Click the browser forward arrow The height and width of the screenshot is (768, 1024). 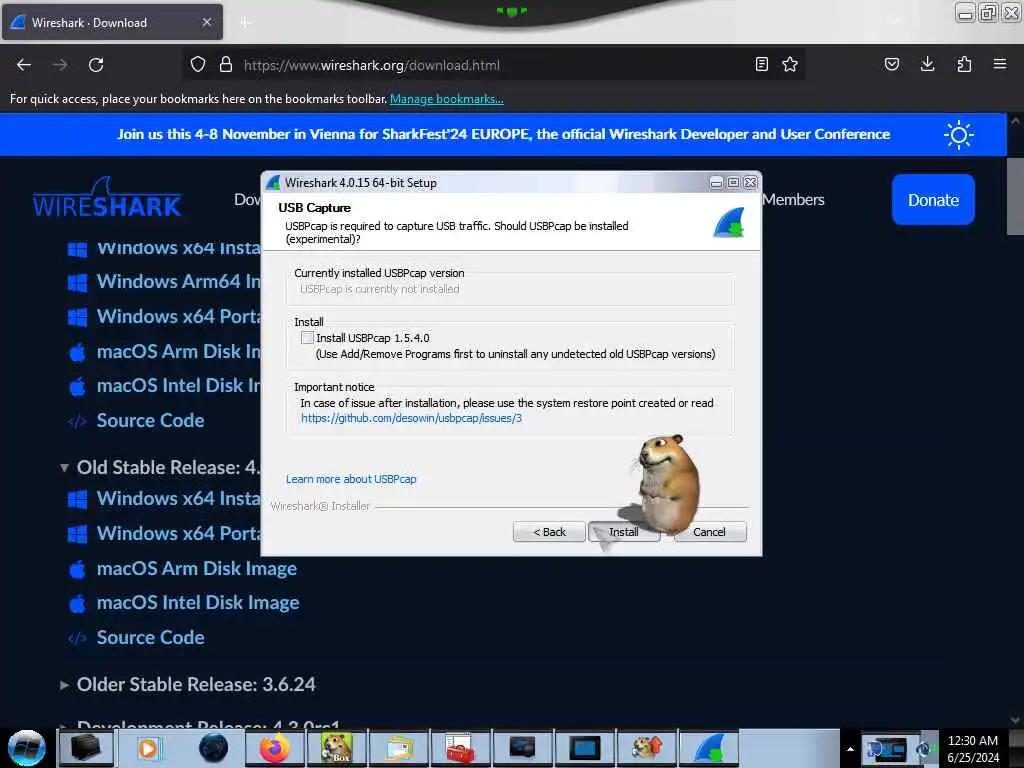[60, 65]
